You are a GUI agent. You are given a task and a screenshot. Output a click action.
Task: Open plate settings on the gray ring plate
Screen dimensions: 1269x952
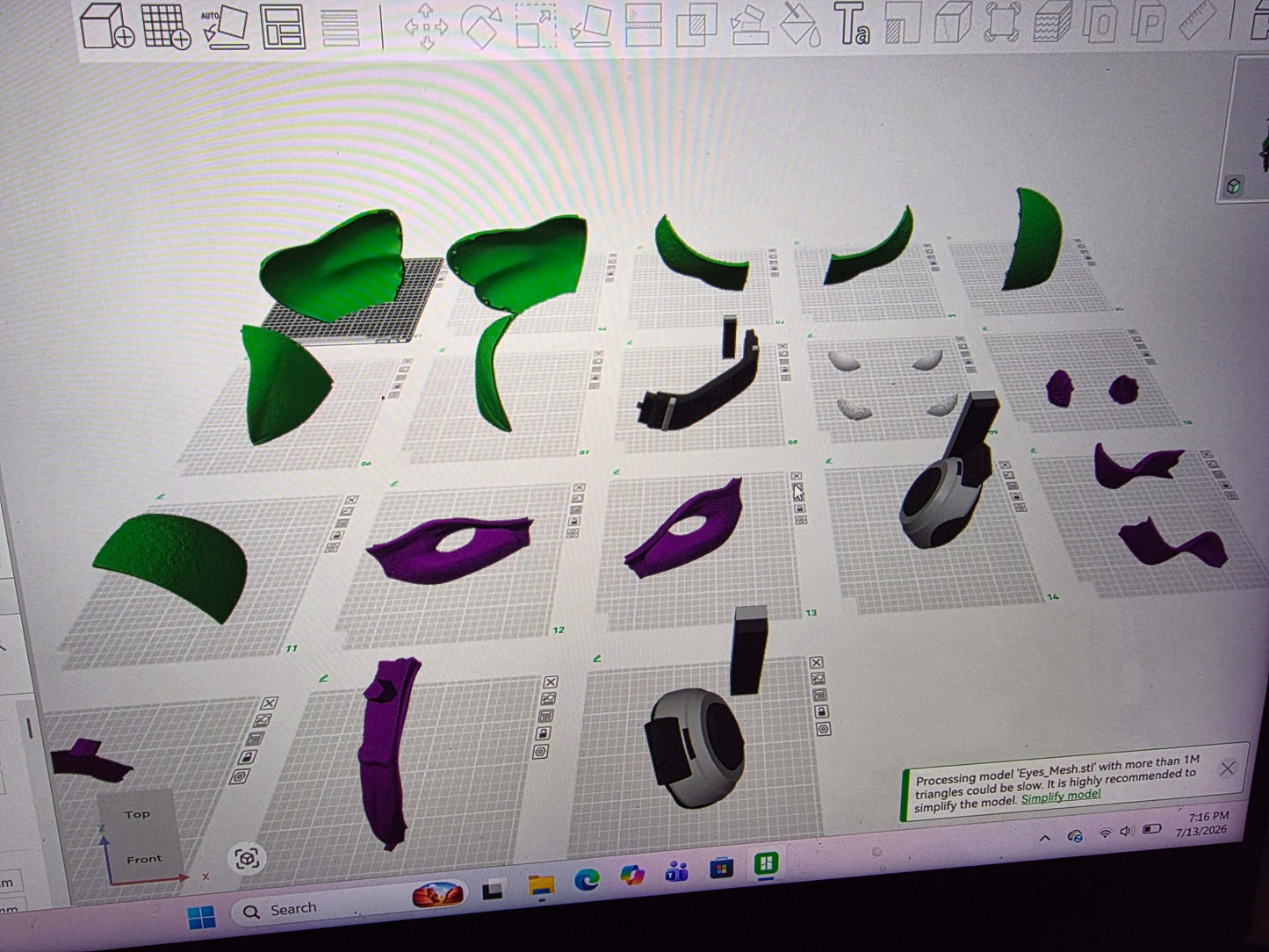click(824, 729)
